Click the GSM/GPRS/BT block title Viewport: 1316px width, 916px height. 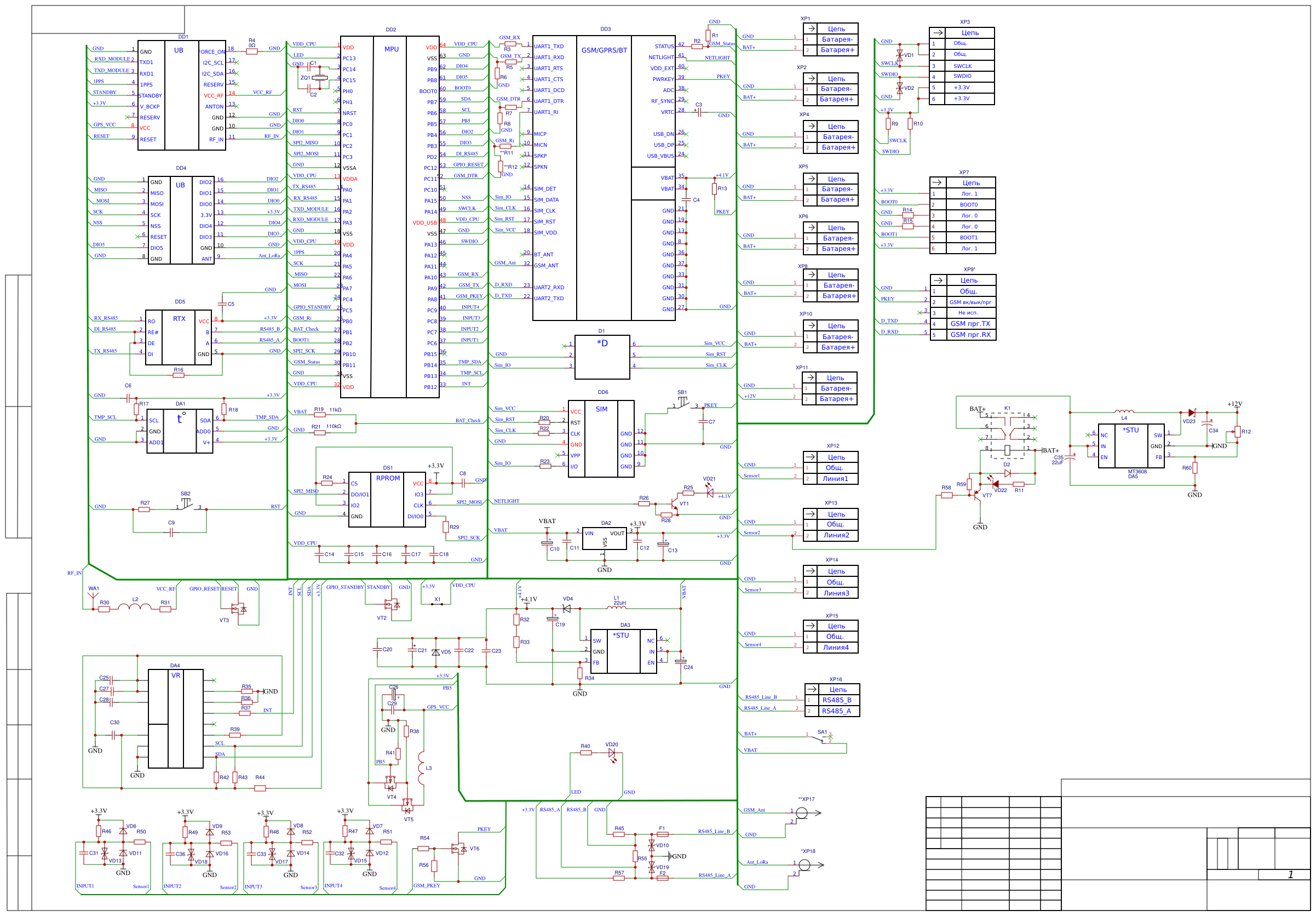[604, 50]
